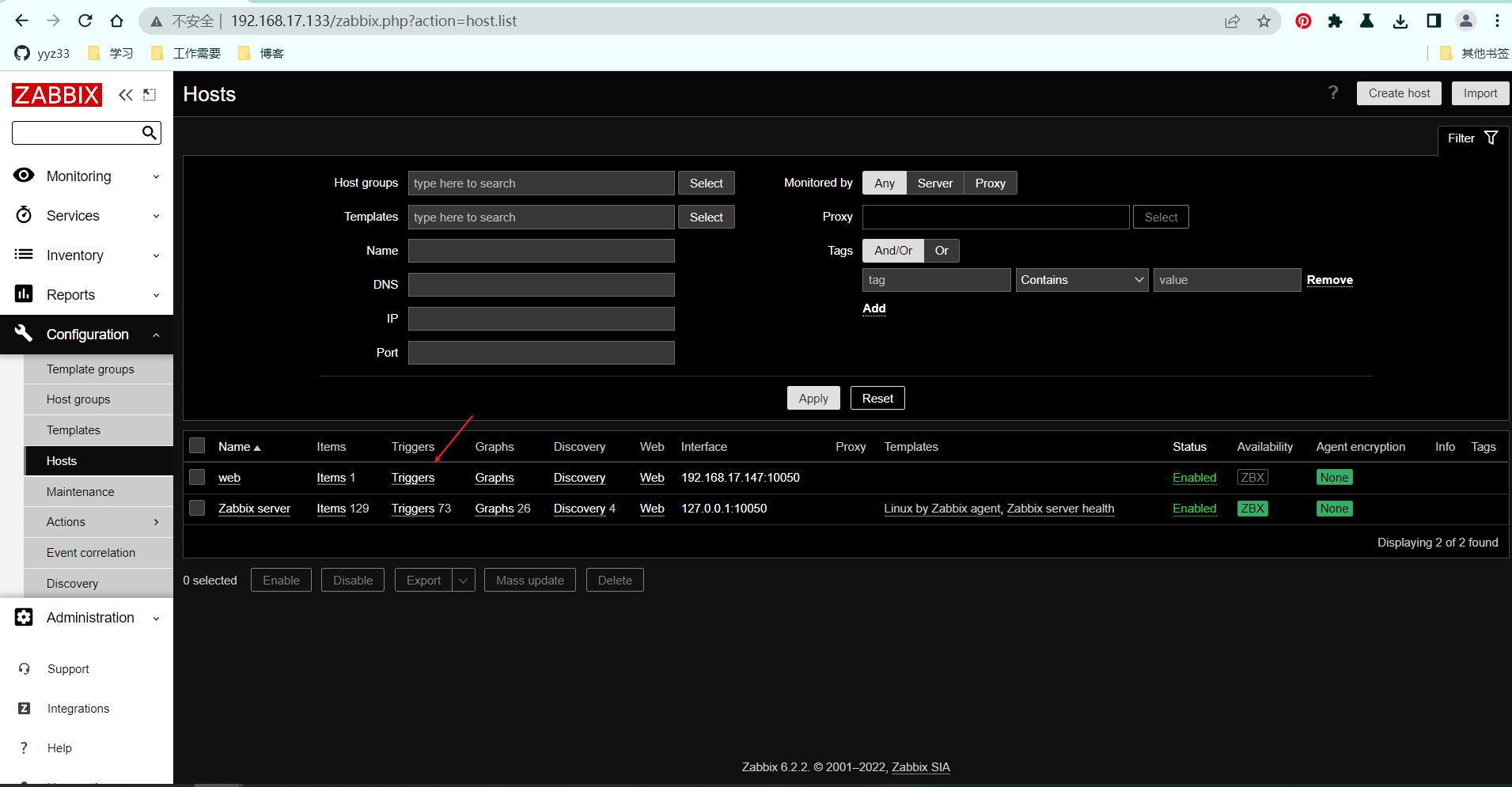Viewport: 1512px width, 787px height.
Task: Hide the sidebar using the square icon
Action: click(x=150, y=95)
